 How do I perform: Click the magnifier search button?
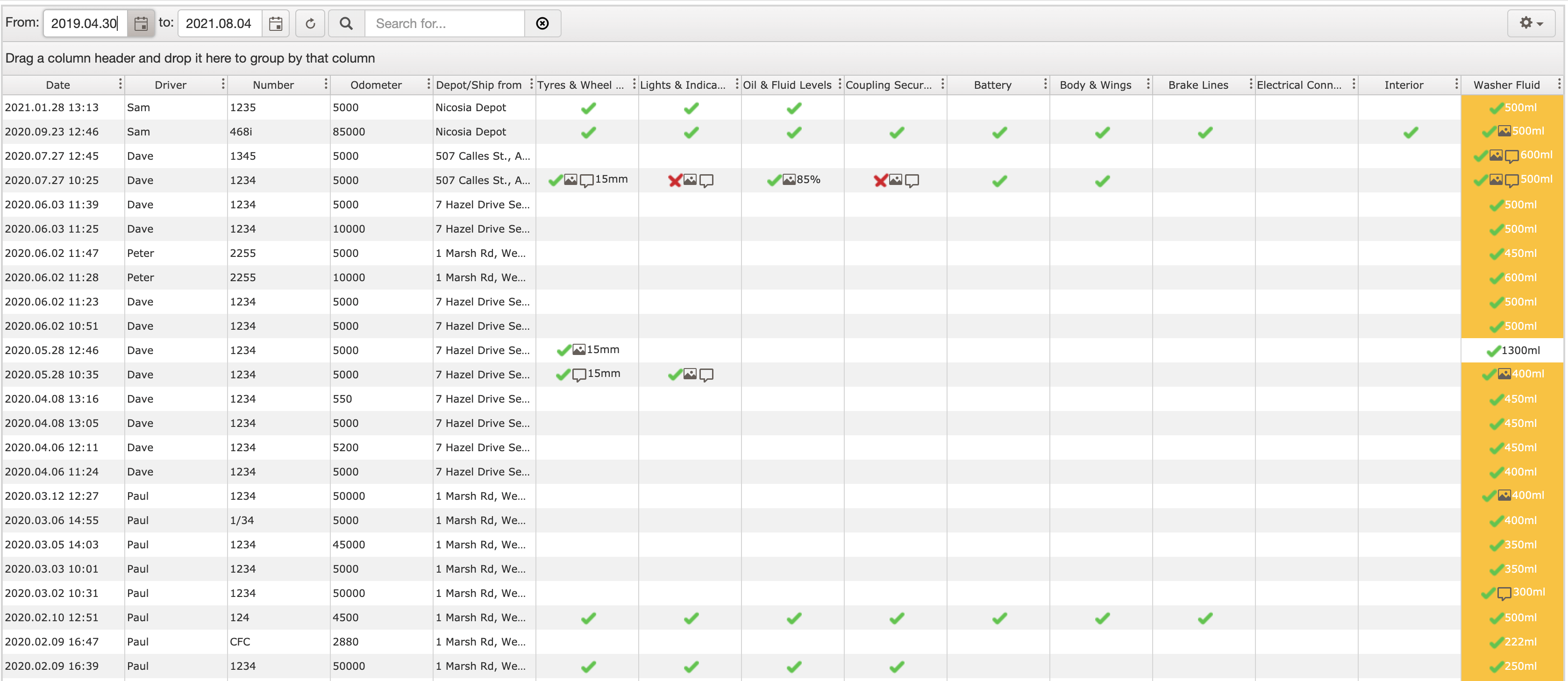coord(346,24)
